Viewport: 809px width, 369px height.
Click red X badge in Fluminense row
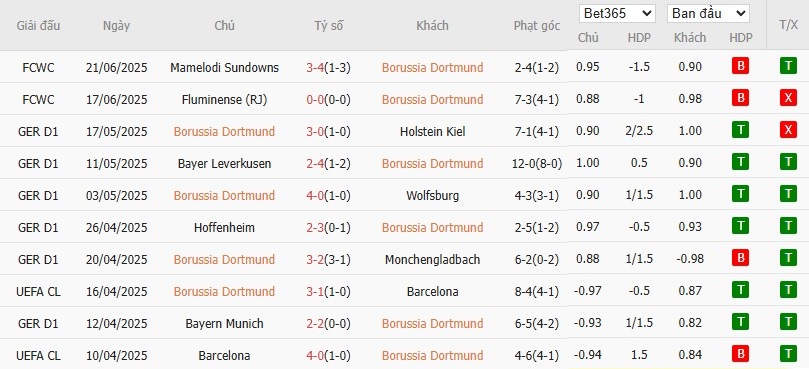788,99
